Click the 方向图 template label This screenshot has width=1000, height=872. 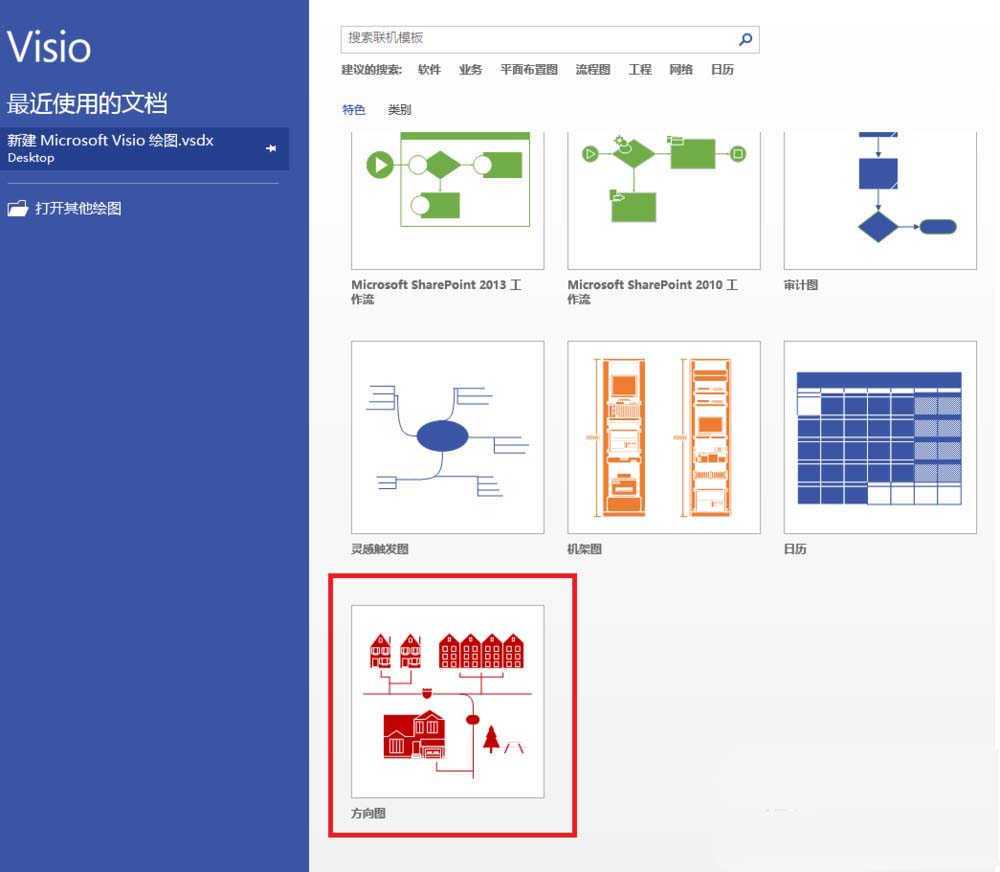[x=369, y=813]
